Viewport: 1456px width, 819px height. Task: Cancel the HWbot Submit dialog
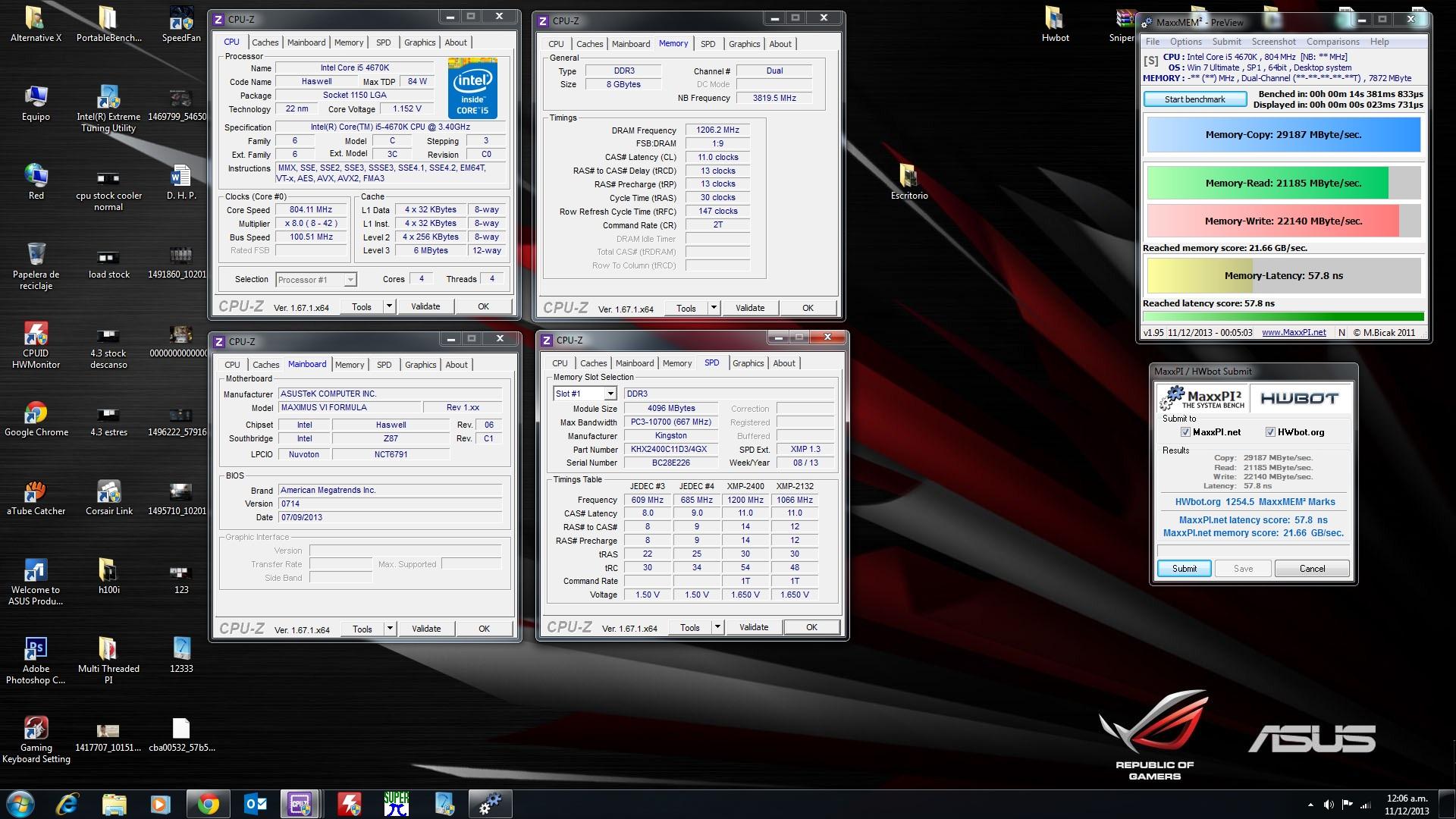(1312, 569)
